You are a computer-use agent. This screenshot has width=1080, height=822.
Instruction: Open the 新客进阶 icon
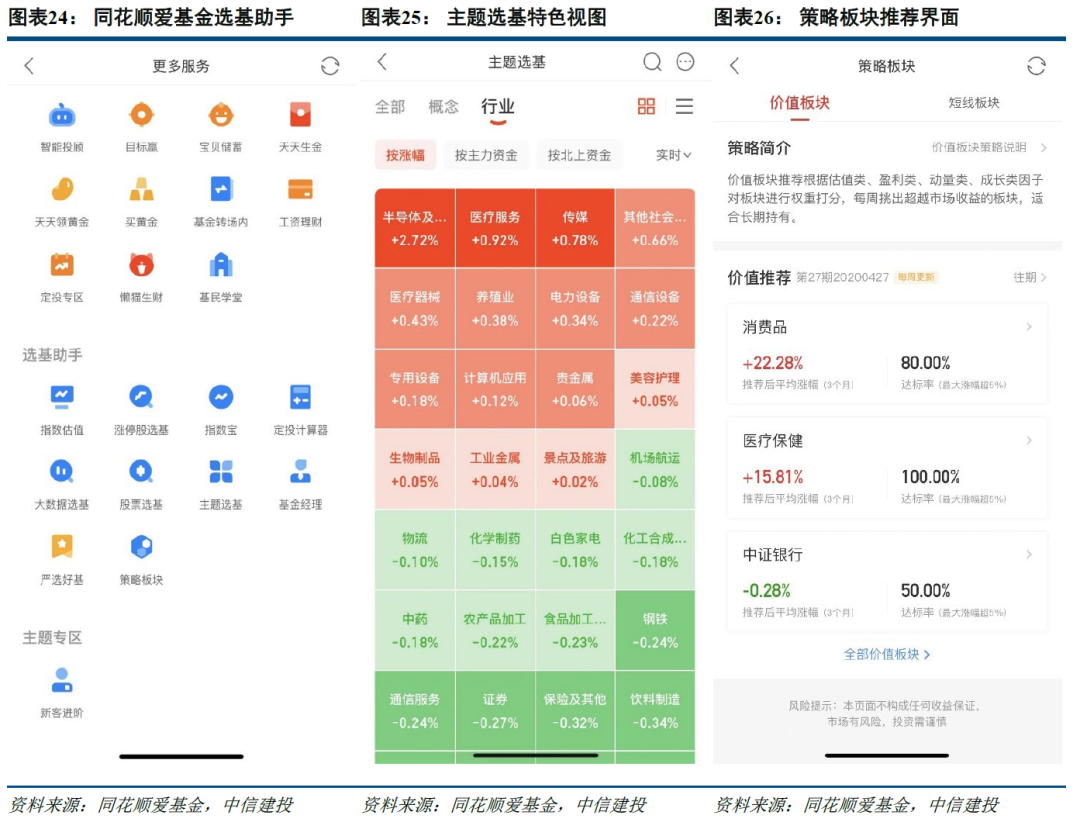62,679
